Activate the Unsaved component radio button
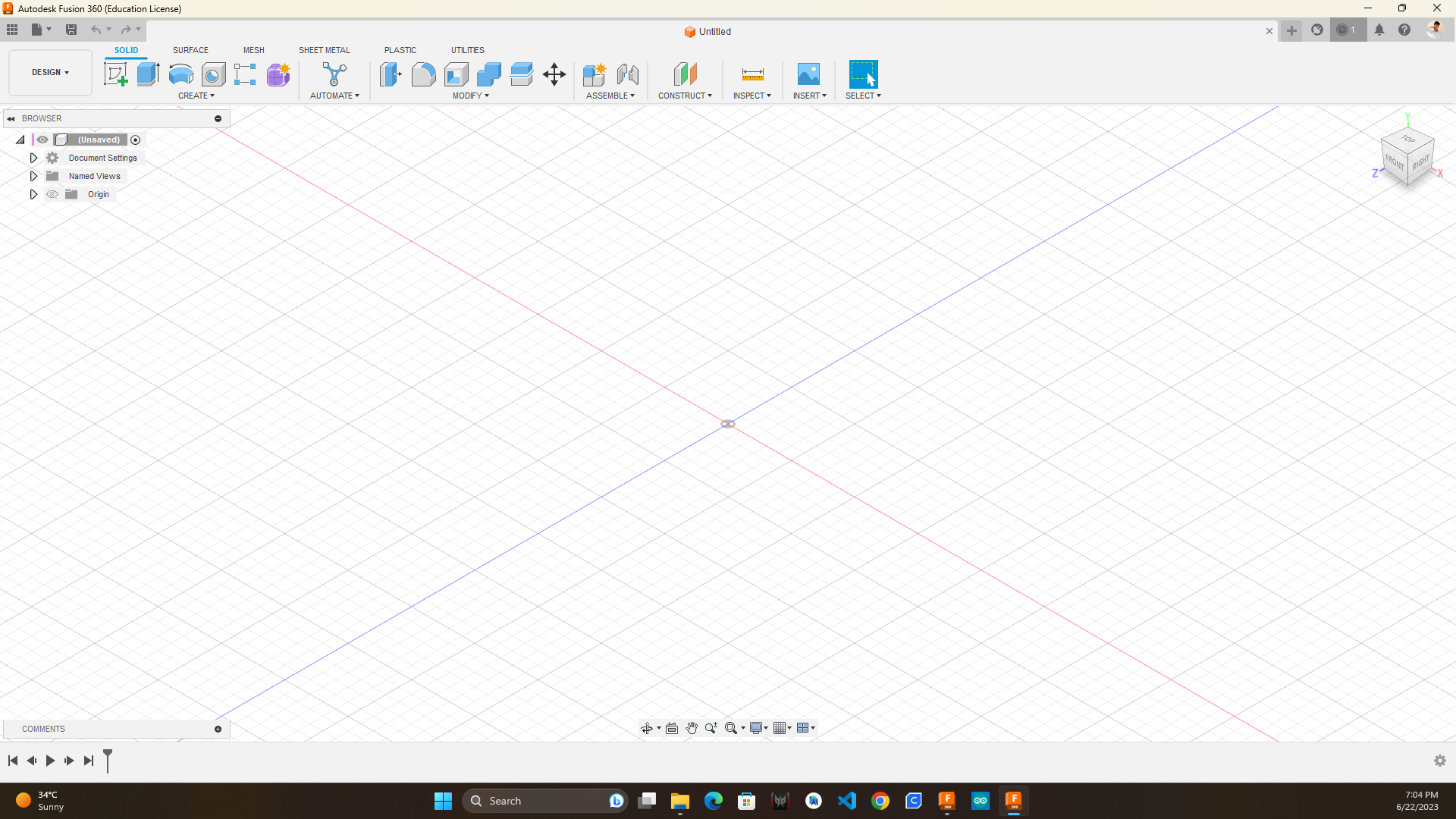The image size is (1456, 819). point(136,140)
